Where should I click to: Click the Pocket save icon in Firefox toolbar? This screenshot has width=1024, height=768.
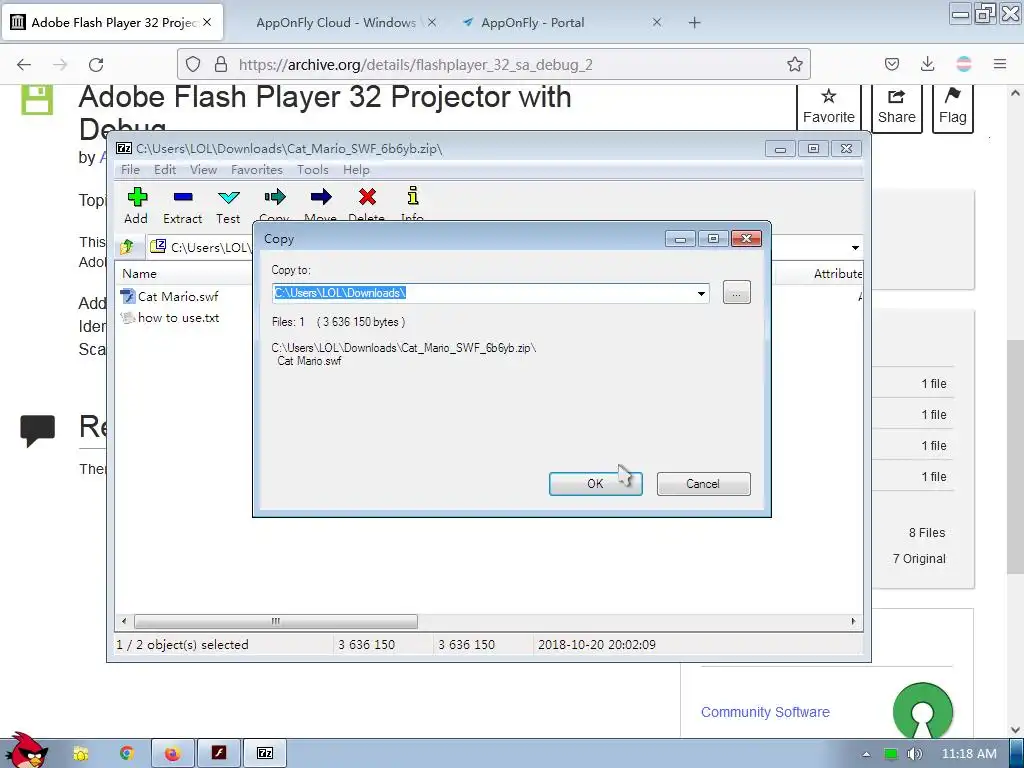[x=891, y=64]
